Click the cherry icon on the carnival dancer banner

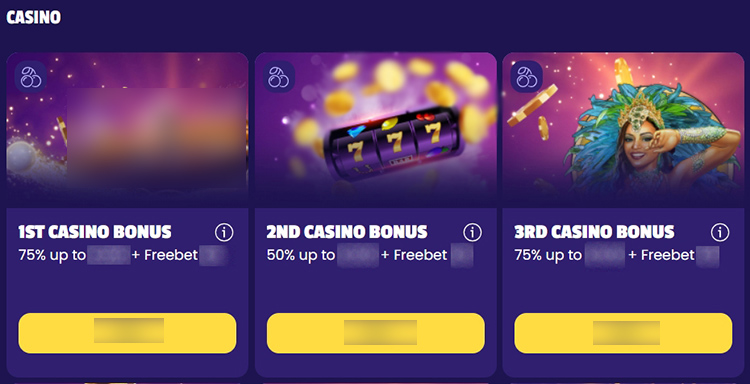[527, 77]
